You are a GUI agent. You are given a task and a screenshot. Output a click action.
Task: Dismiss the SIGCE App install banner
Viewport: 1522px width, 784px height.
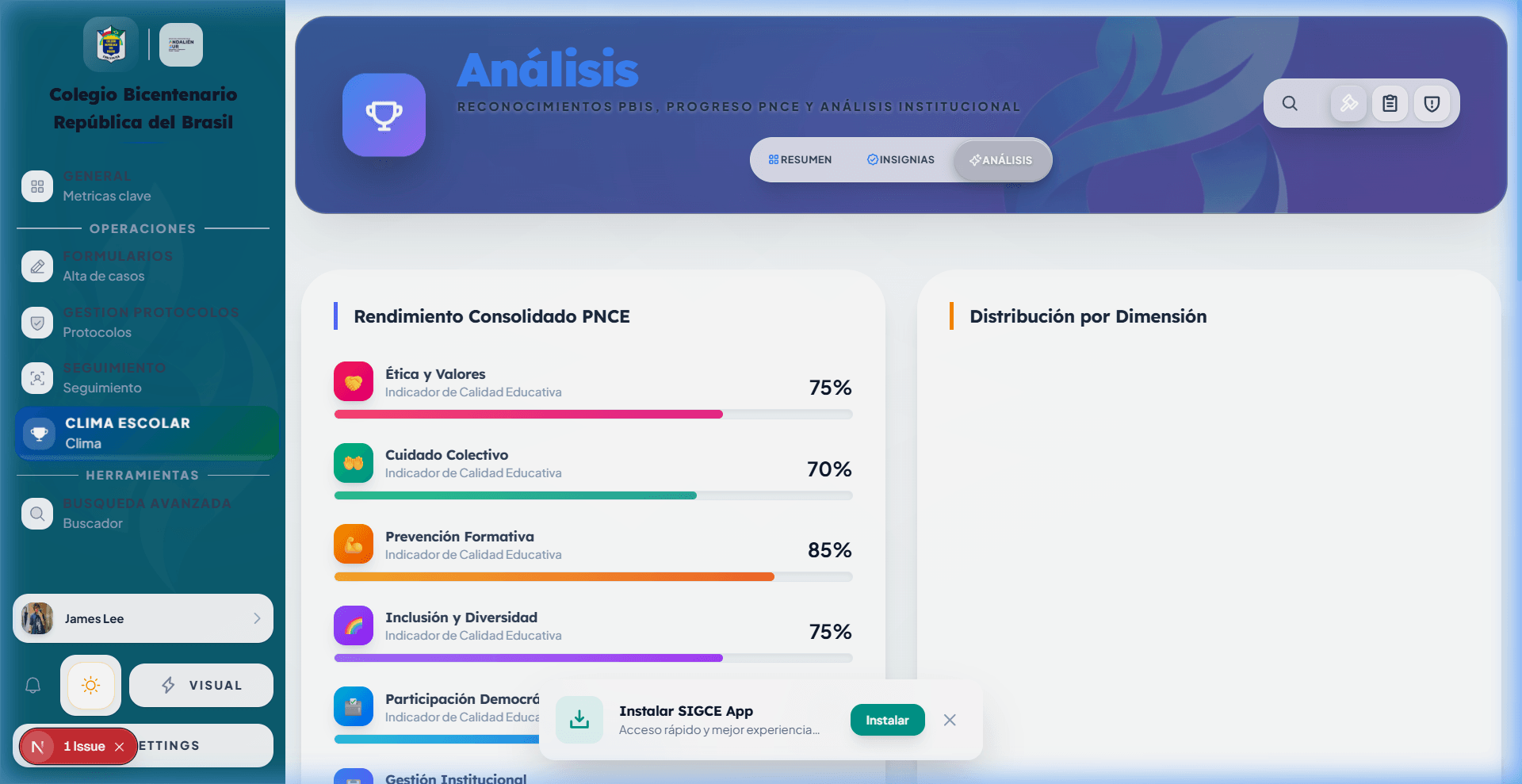[x=950, y=720]
